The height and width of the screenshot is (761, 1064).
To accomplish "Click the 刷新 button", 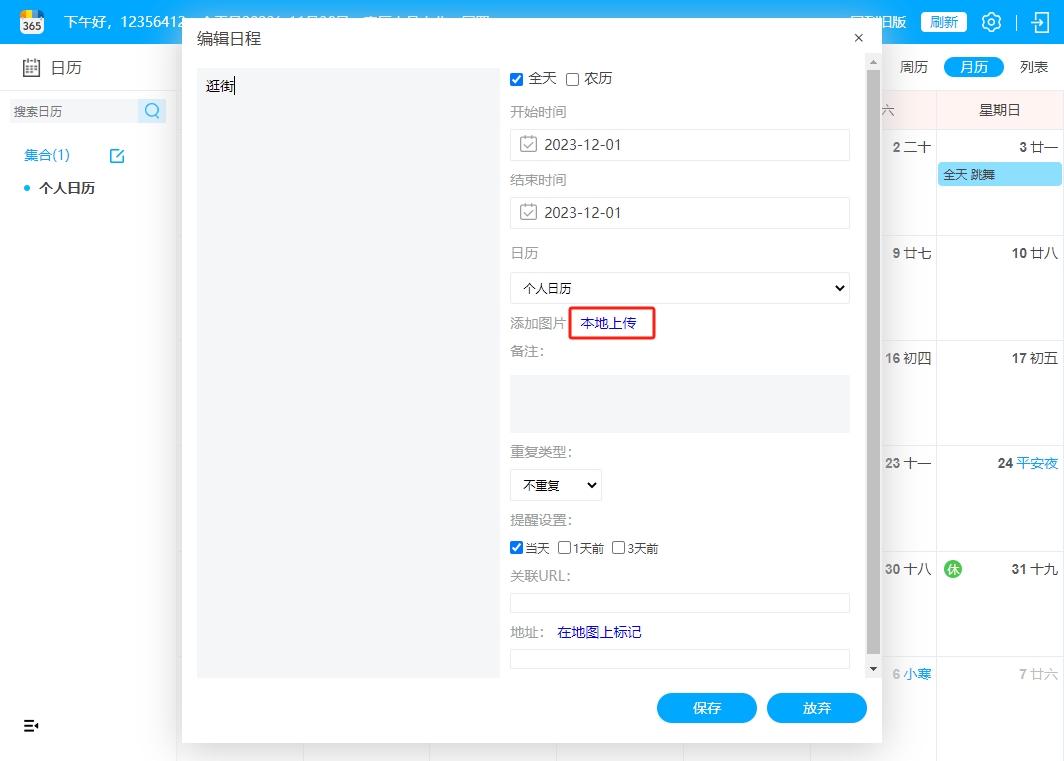I will click(943, 22).
